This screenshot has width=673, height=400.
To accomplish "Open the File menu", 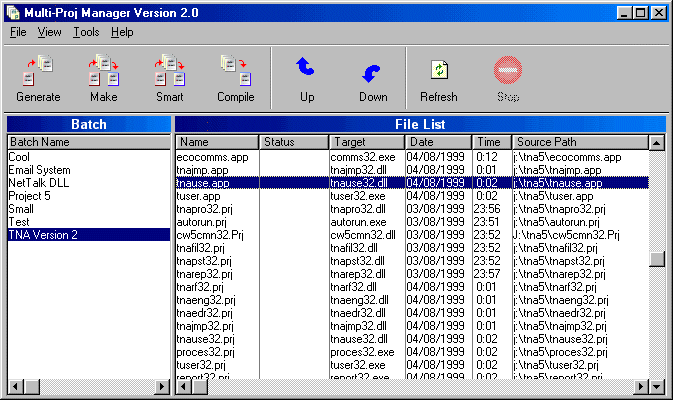I will click(18, 32).
